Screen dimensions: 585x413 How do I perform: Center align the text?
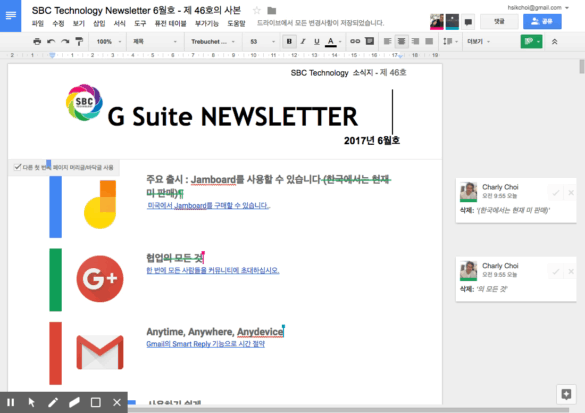pos(401,41)
